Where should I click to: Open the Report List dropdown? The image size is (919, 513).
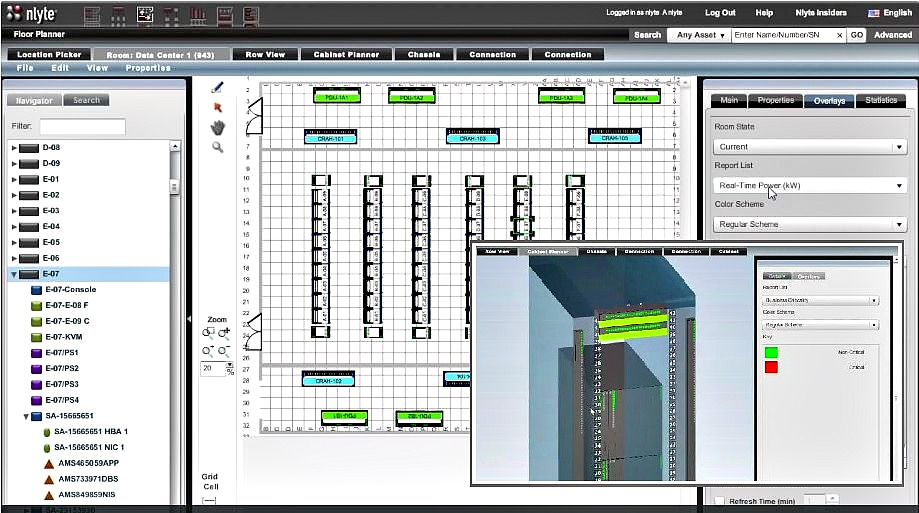809,185
